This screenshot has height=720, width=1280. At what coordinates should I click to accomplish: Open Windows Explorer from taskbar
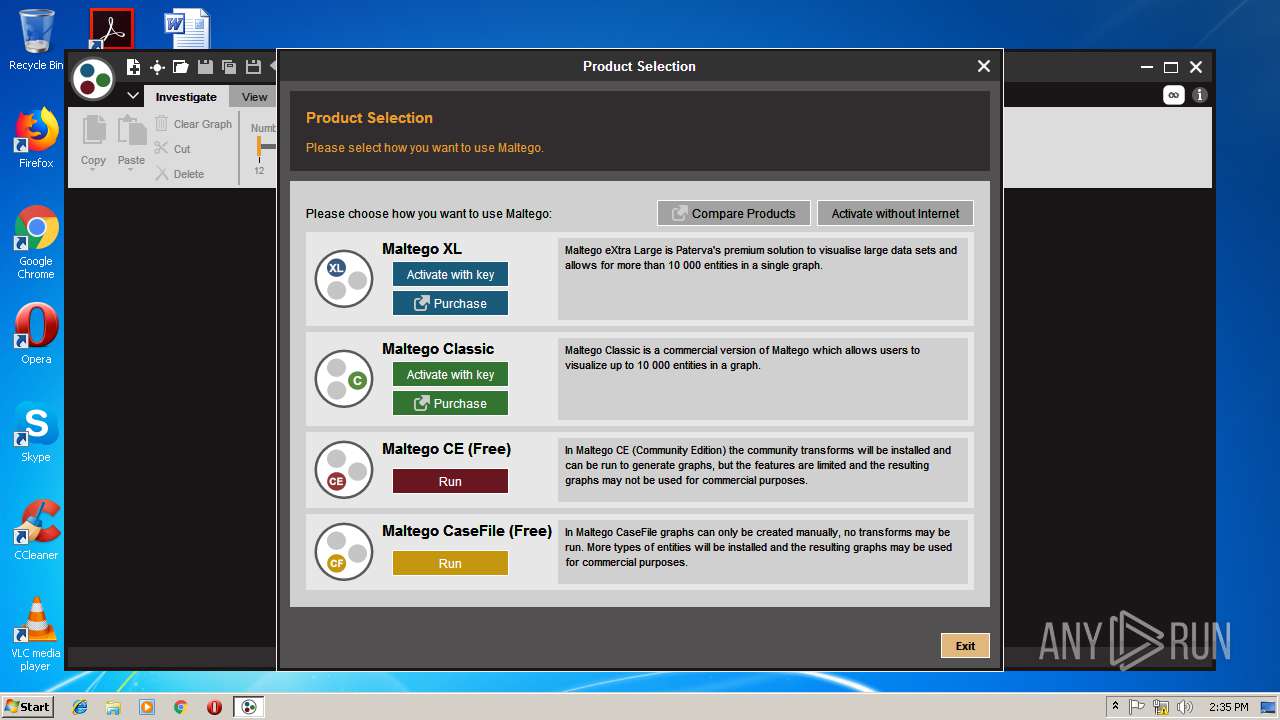click(113, 707)
